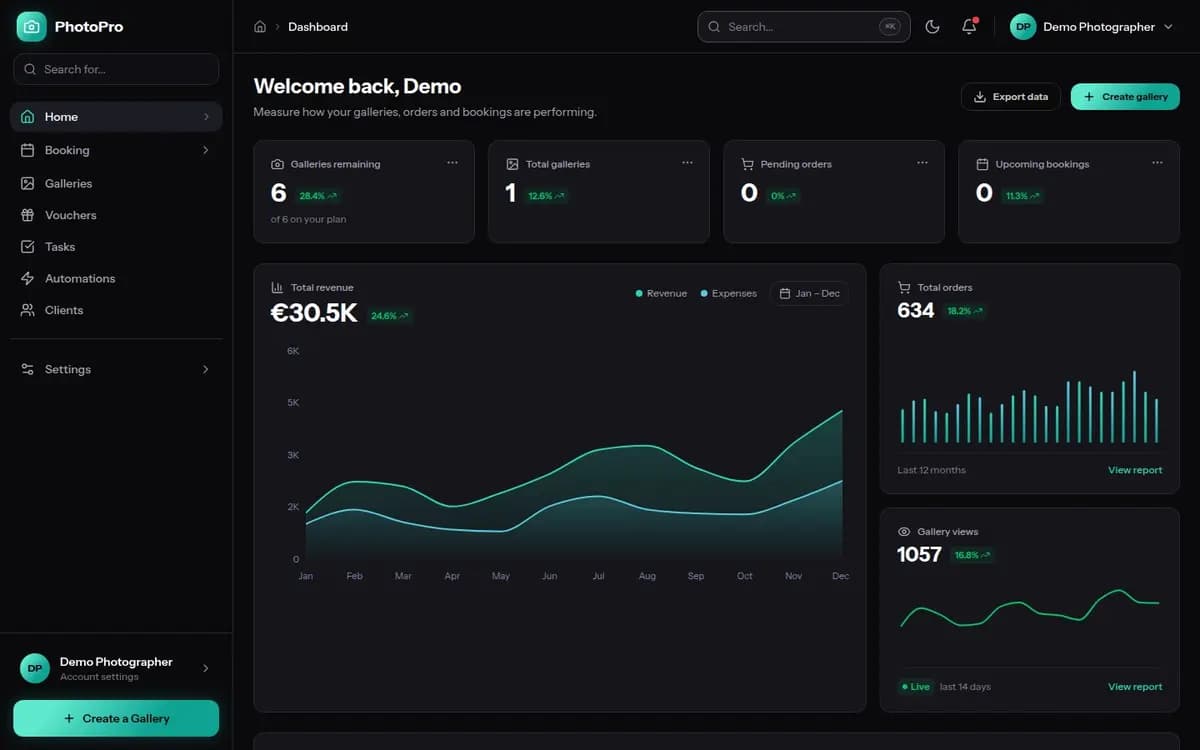Open the notifications bell icon

point(969,27)
